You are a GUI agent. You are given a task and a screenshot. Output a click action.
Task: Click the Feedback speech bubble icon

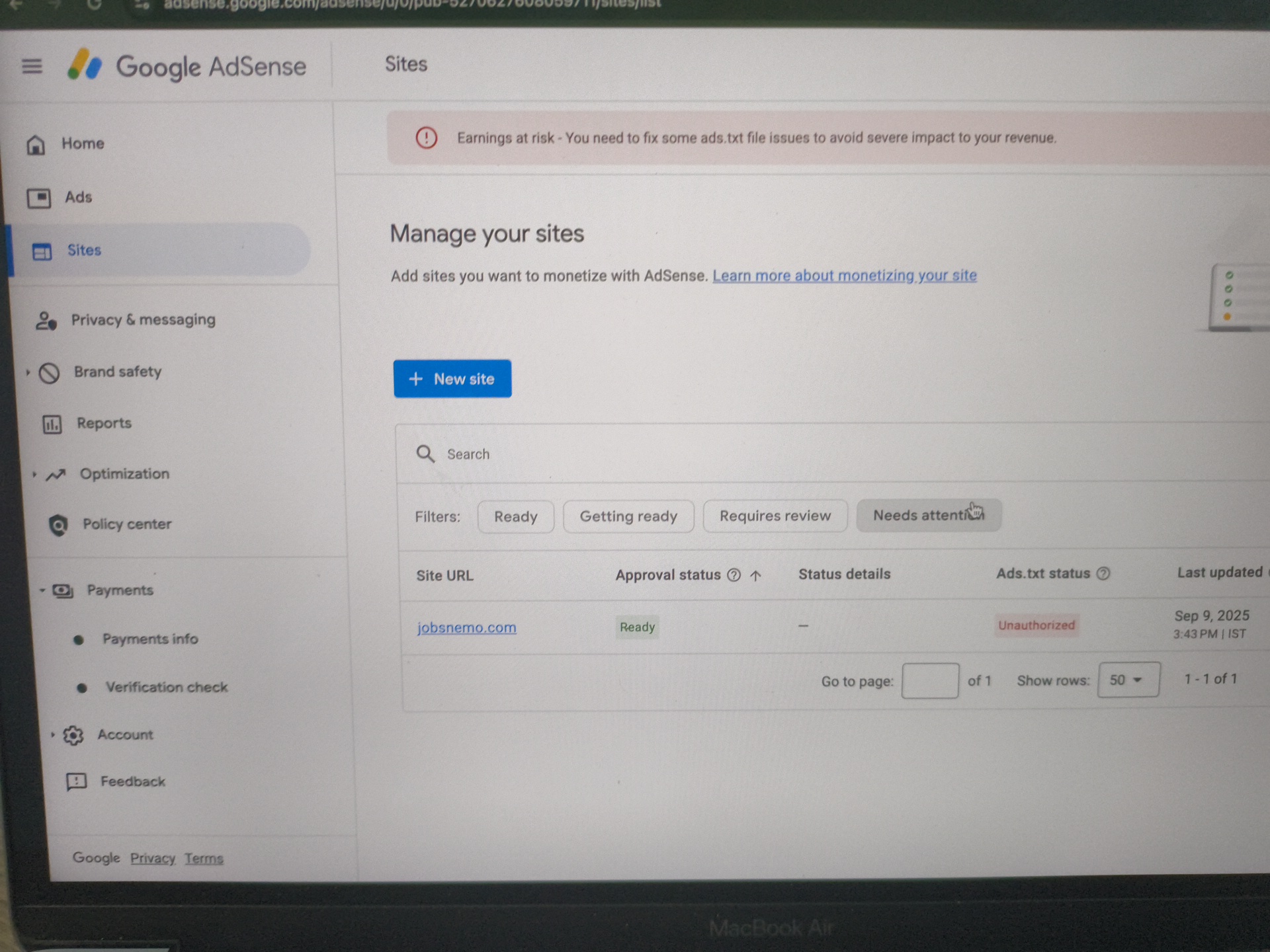pos(77,782)
